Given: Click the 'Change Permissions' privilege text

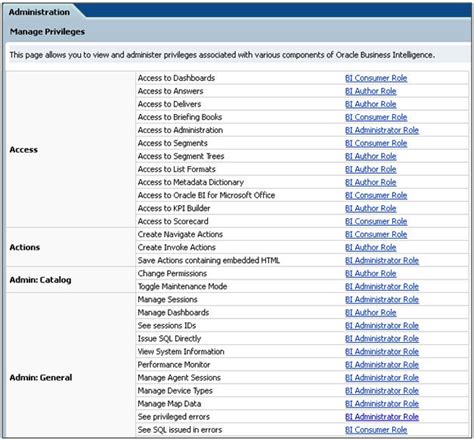Looking at the screenshot, I should coord(172,273).
